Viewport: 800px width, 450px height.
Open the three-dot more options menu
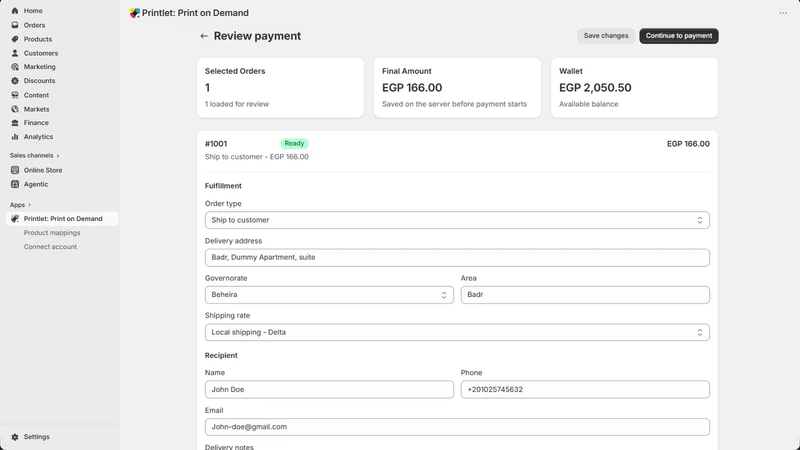tap(783, 13)
